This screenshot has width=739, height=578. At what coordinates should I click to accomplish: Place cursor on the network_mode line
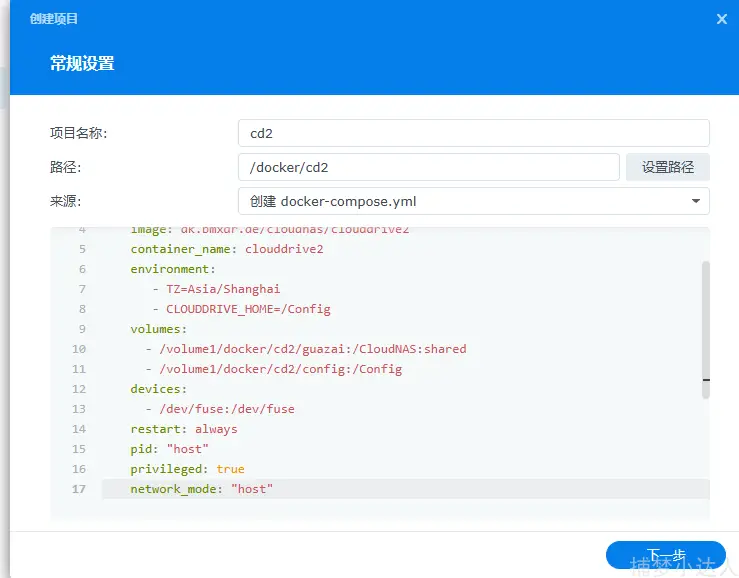pos(201,489)
